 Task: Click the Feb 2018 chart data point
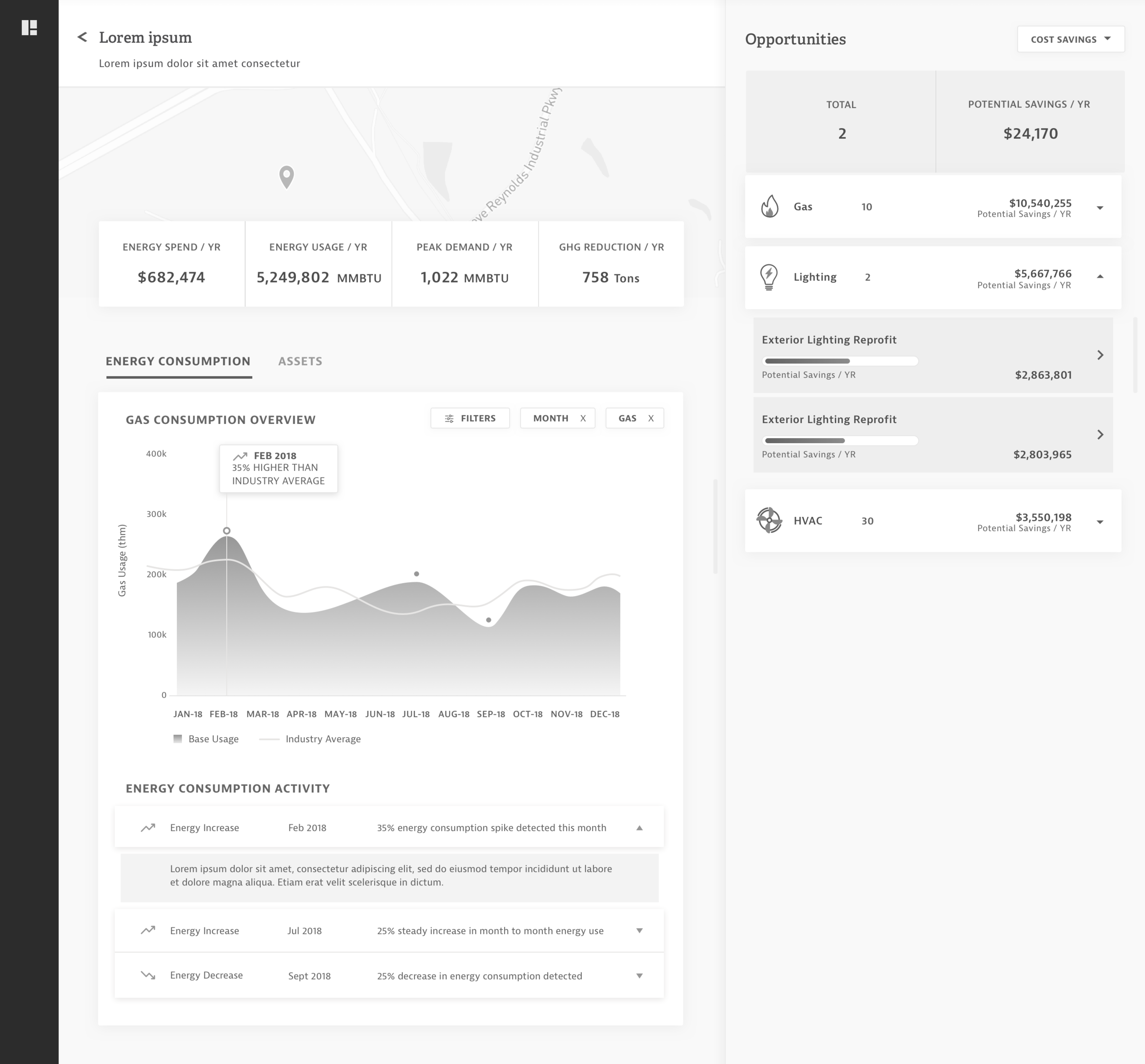[226, 531]
